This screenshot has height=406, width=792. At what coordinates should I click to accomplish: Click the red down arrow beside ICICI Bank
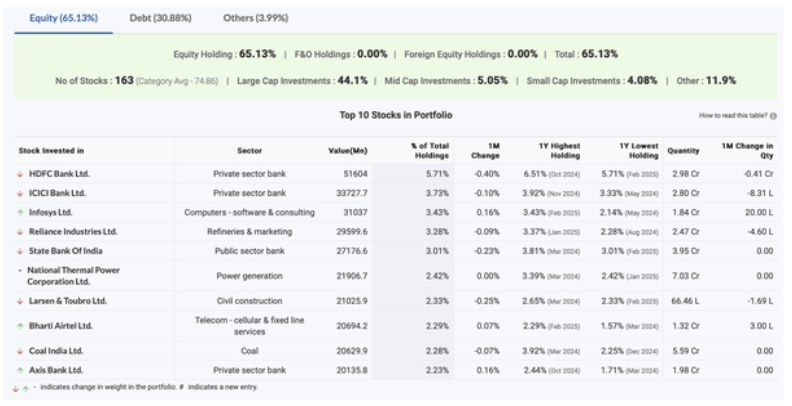point(20,193)
